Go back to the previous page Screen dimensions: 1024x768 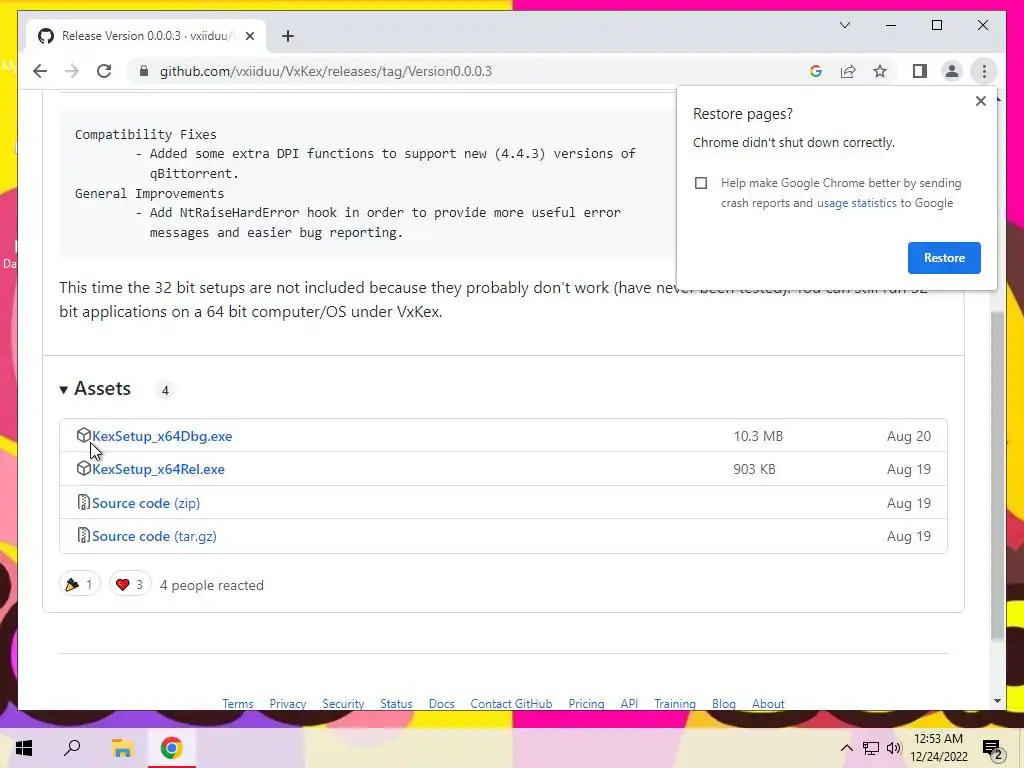(40, 71)
